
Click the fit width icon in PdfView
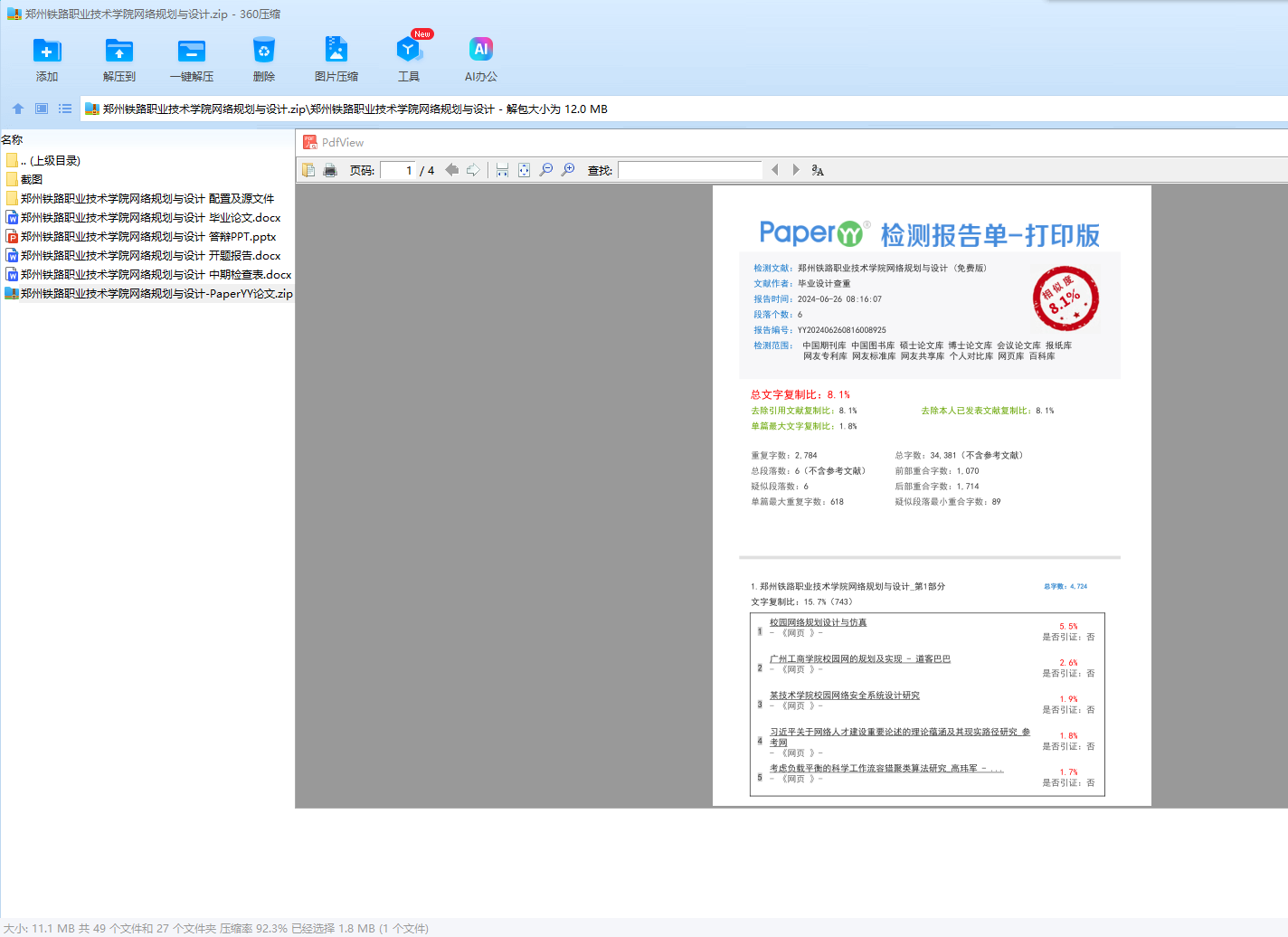(x=502, y=170)
